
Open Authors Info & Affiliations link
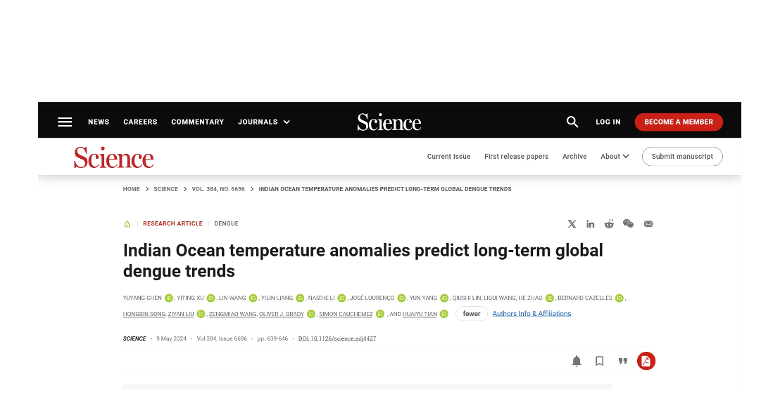[532, 313]
